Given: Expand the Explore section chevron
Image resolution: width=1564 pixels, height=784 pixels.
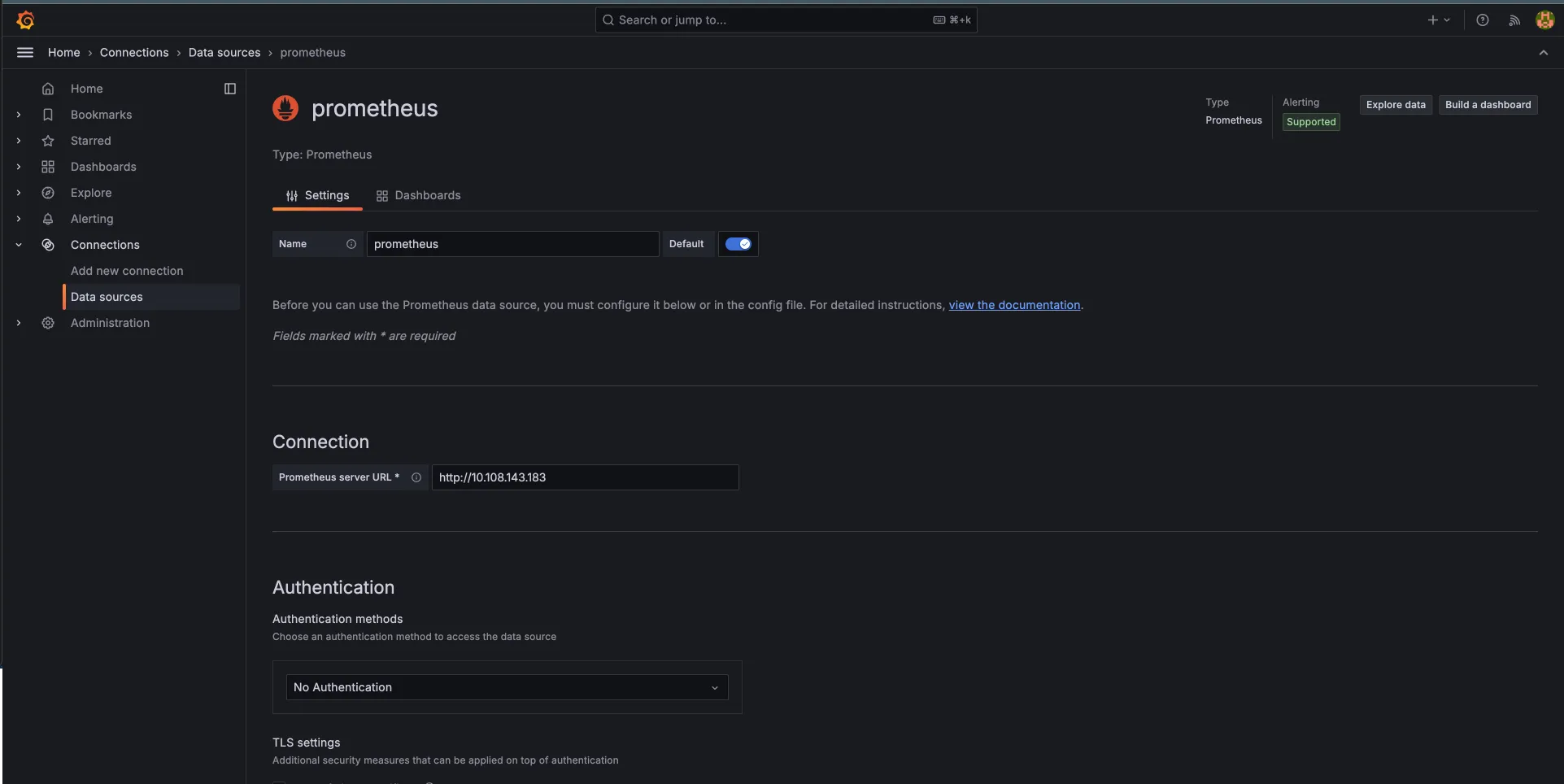Looking at the screenshot, I should pos(19,193).
